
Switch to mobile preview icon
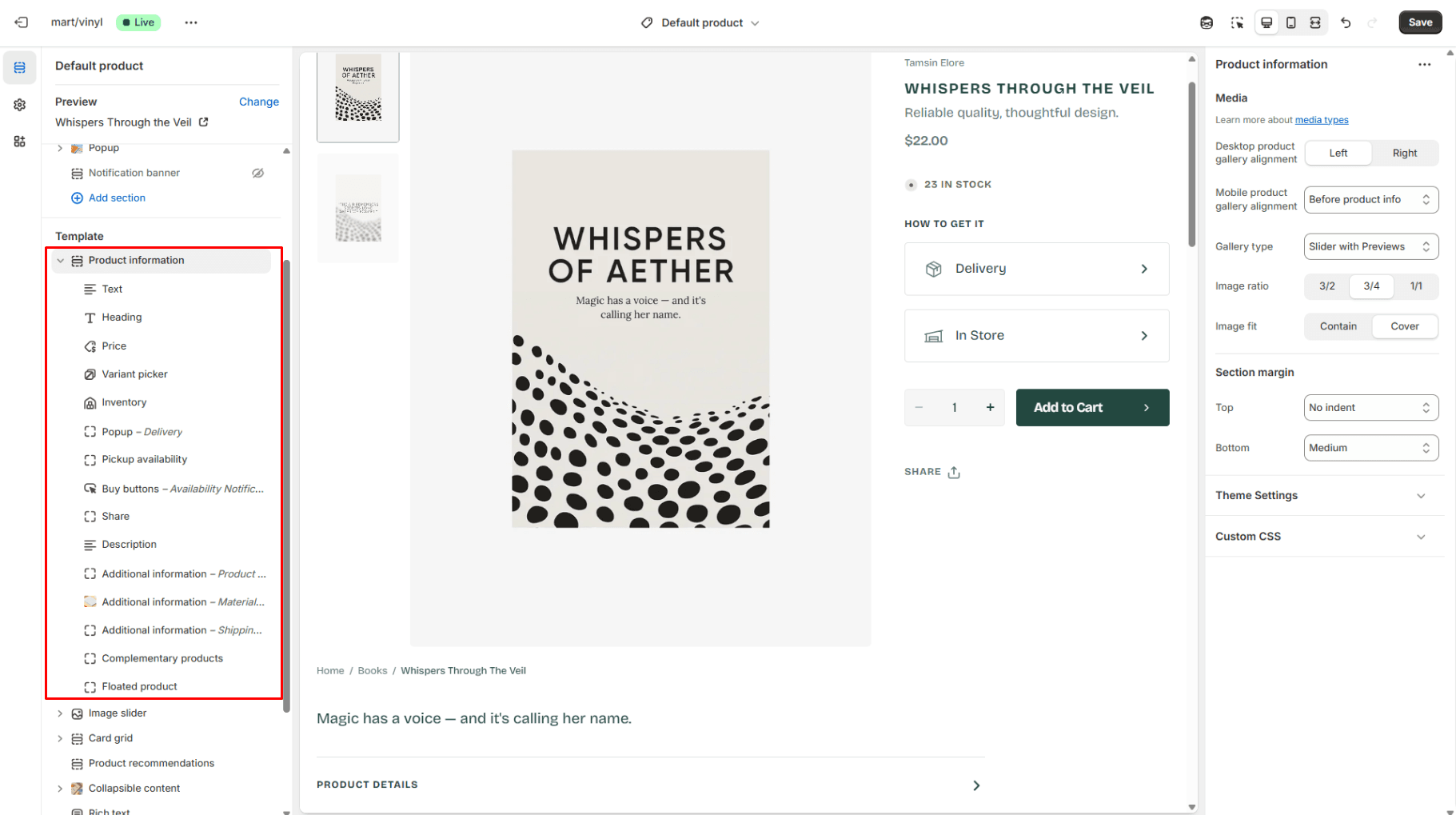1290,22
